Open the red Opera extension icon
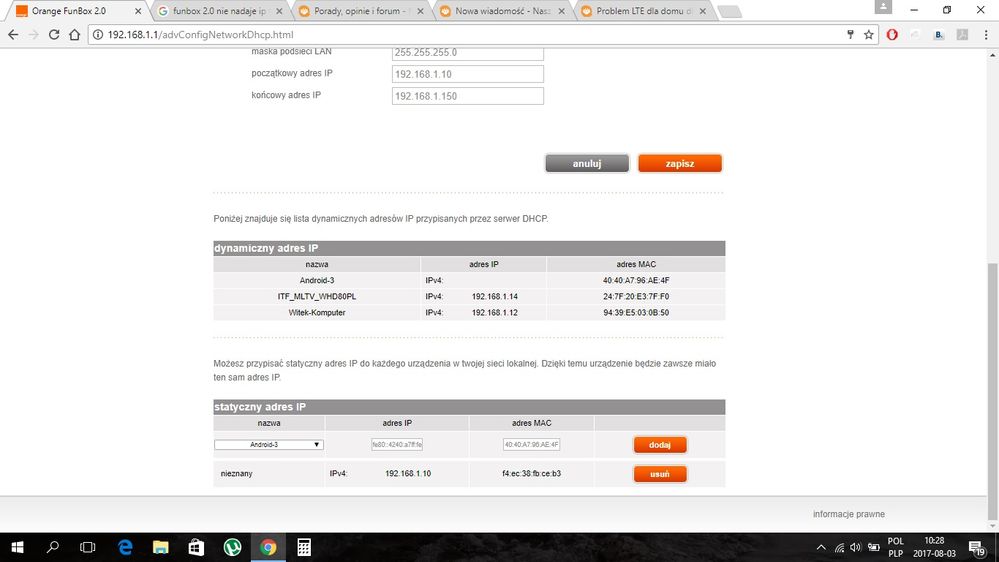 click(x=892, y=35)
